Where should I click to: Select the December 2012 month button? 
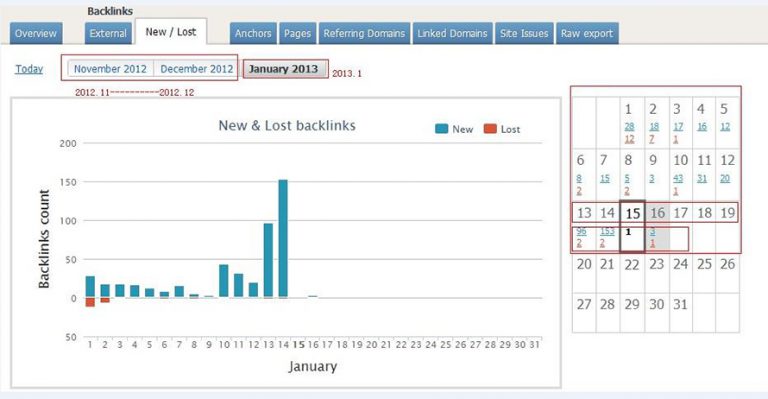pyautogui.click(x=196, y=69)
